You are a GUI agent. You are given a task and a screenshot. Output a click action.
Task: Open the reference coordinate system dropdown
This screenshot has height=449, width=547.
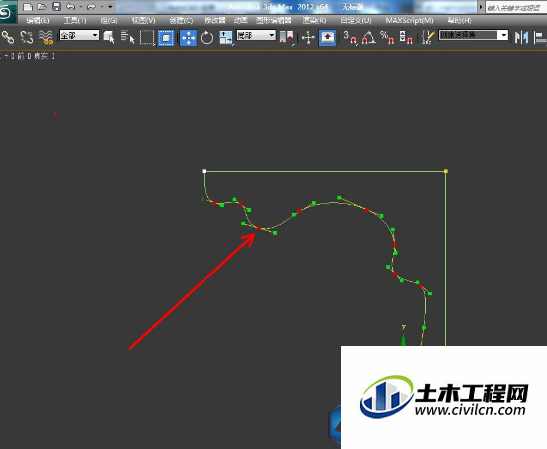tap(256, 35)
